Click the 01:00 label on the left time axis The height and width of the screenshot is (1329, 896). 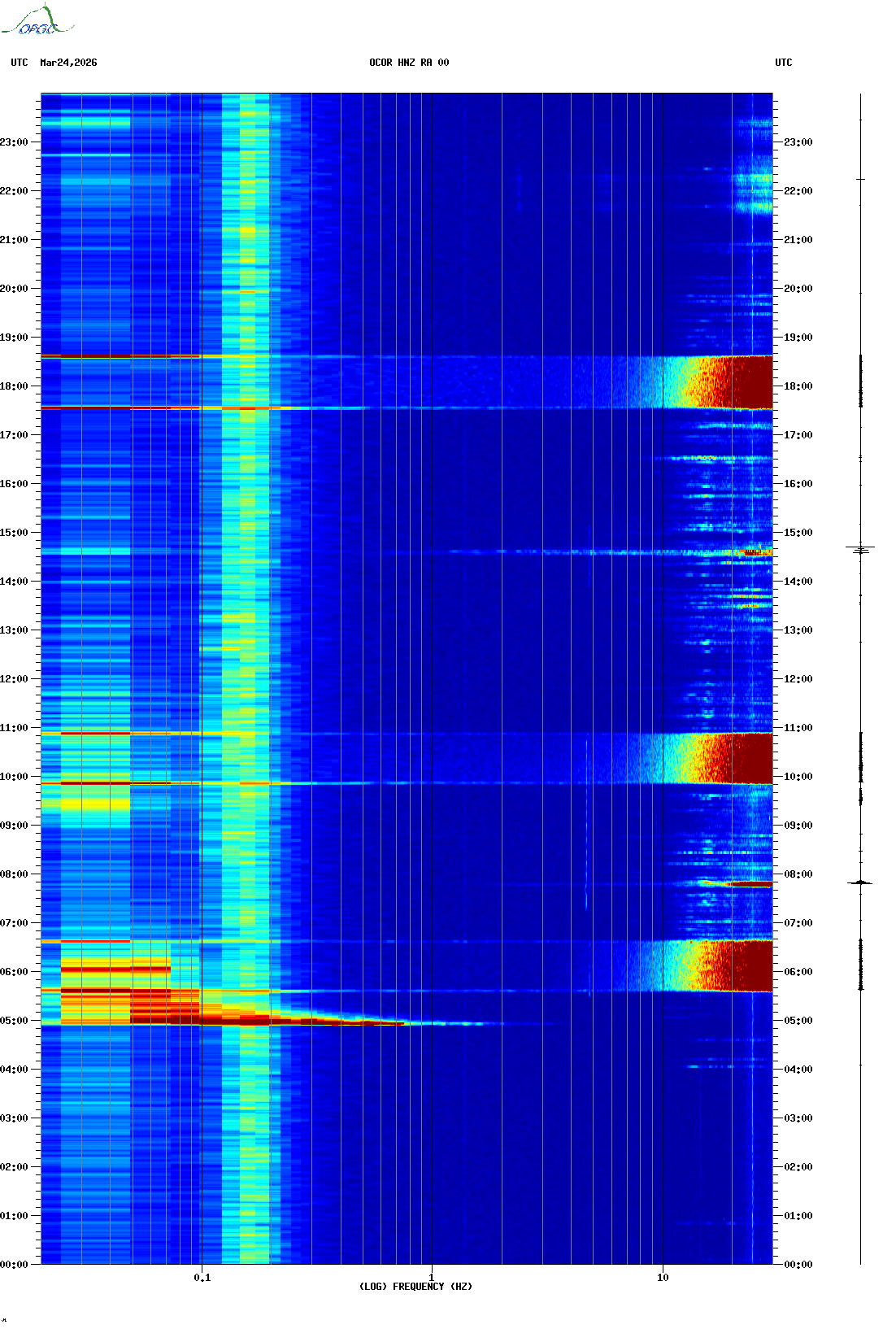pos(14,1216)
